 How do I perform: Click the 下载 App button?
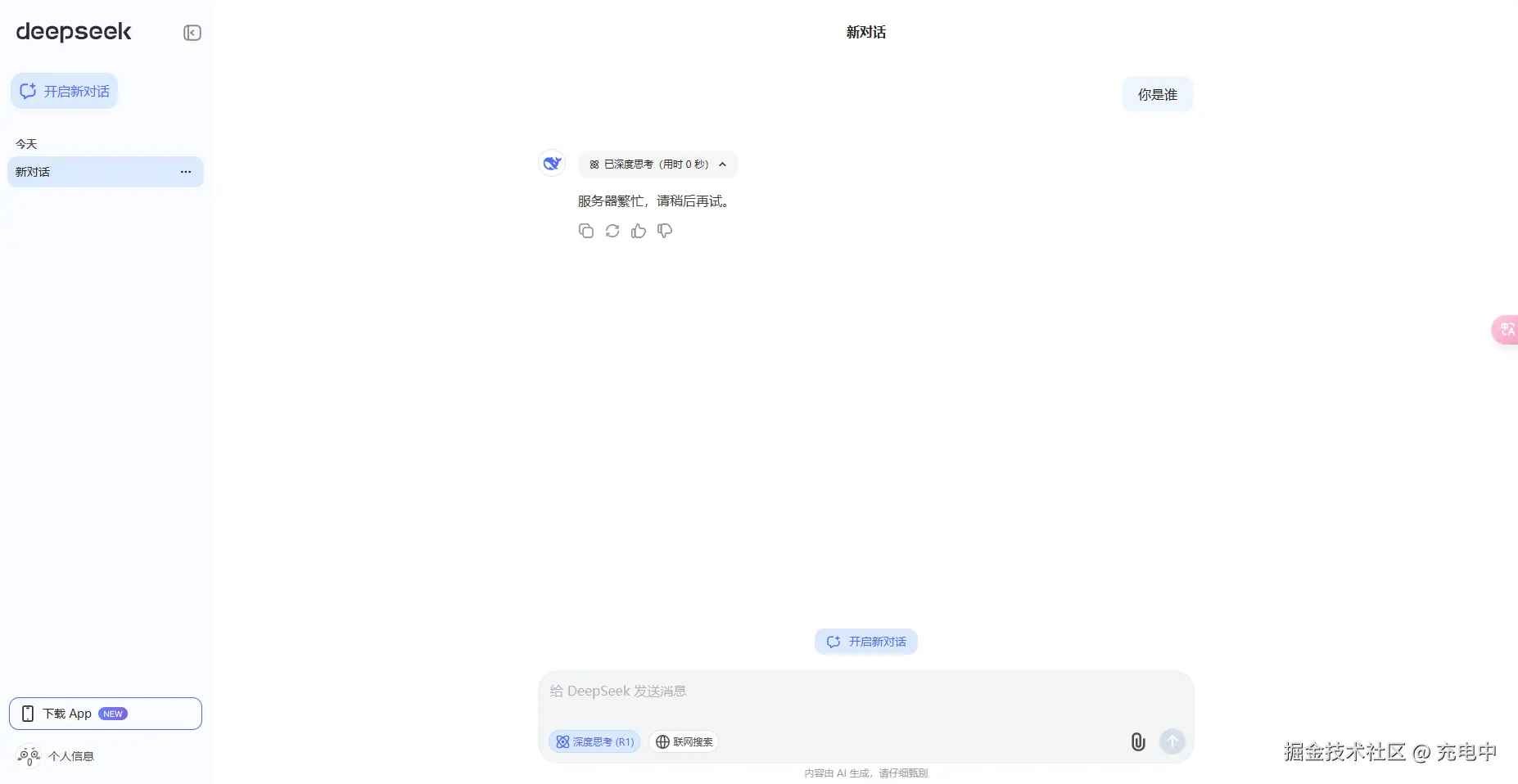point(106,714)
